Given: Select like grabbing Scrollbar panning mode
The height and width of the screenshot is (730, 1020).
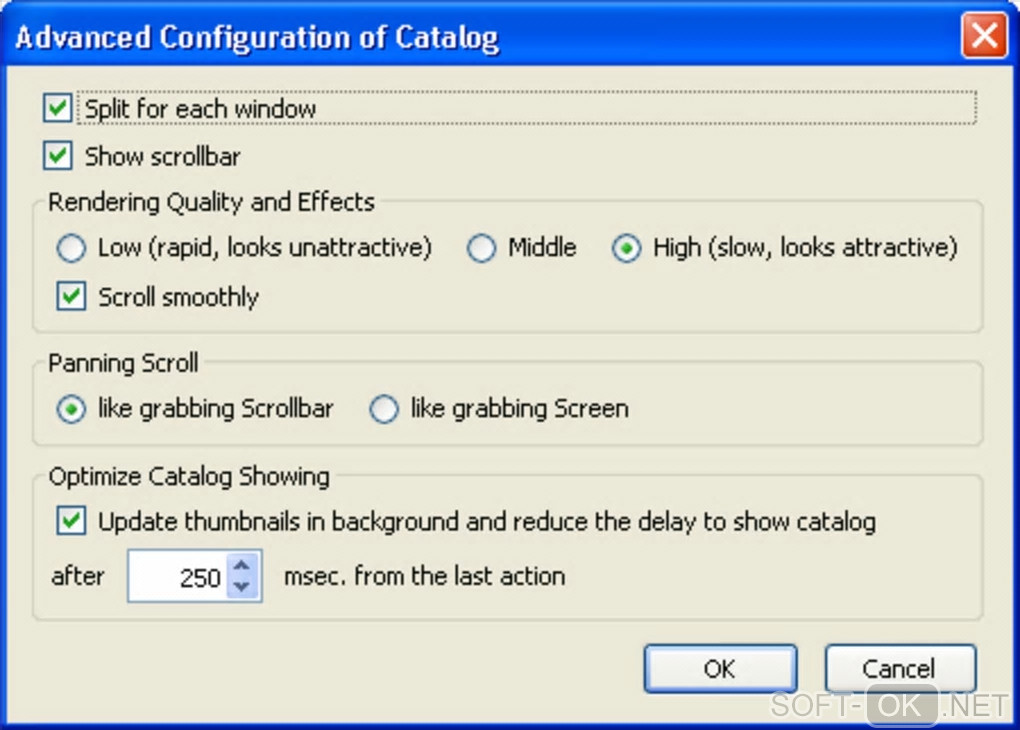Looking at the screenshot, I should (x=71, y=409).
